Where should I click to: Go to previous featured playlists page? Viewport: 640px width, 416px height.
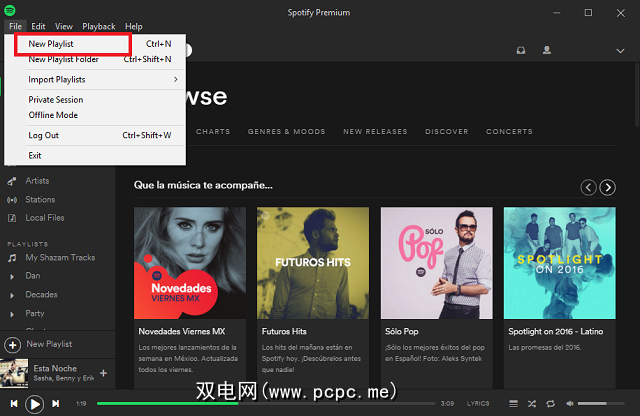point(588,187)
